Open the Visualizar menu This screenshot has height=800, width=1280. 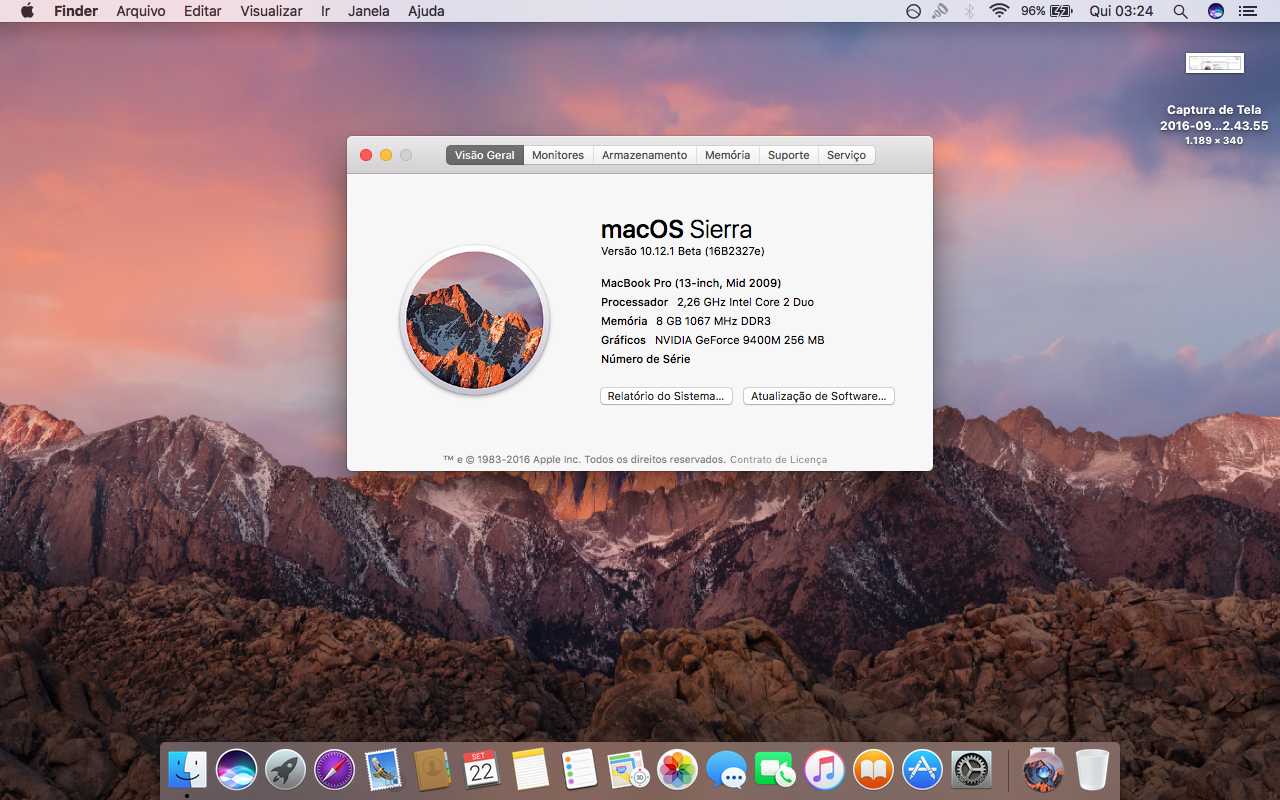click(x=271, y=11)
